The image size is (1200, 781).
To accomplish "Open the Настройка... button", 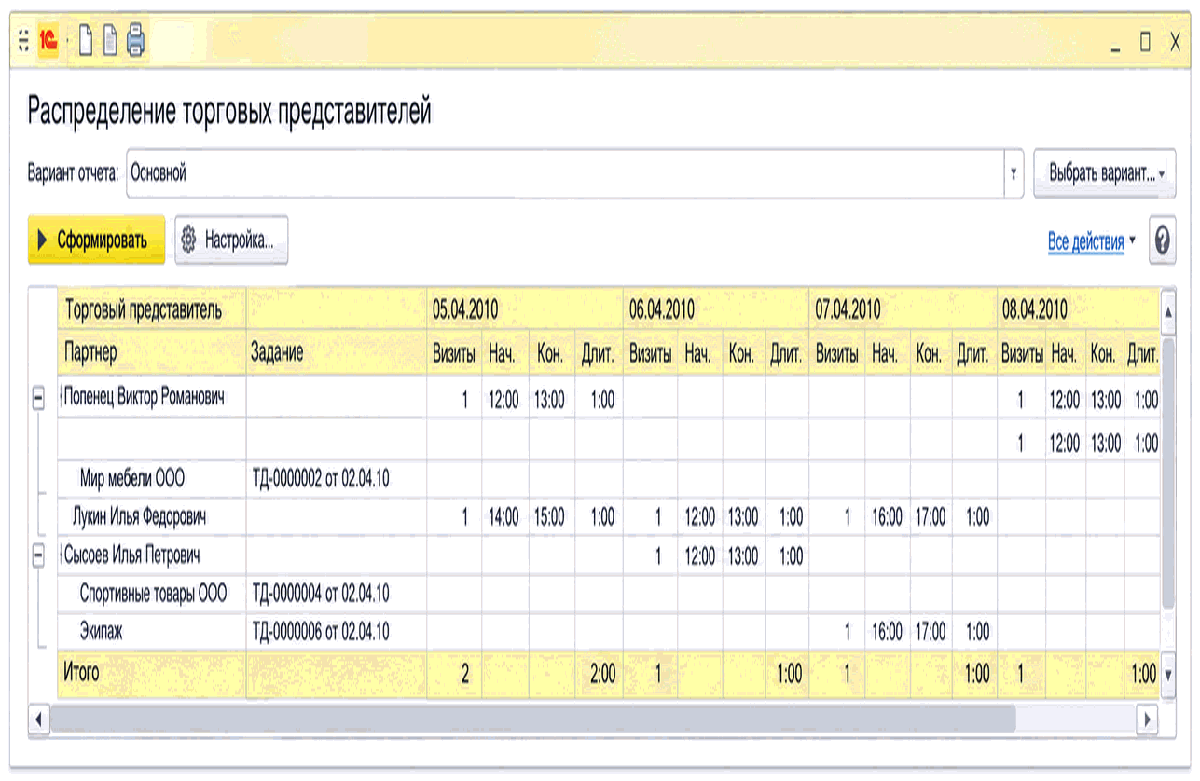I will tap(231, 240).
